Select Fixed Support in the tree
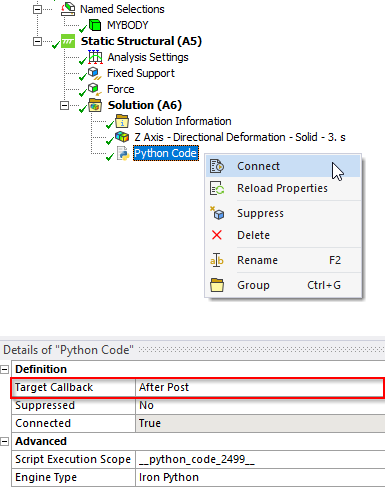This screenshot has width=385, height=496. pyautogui.click(x=141, y=73)
